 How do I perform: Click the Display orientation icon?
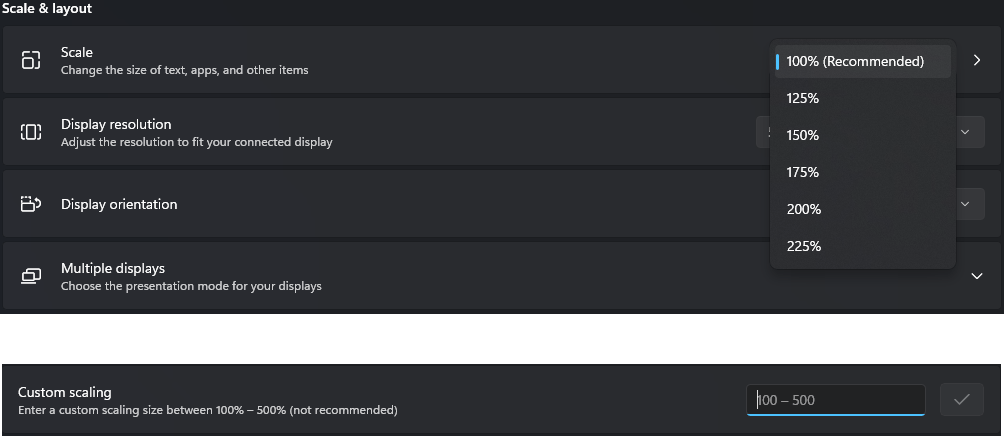pos(31,204)
